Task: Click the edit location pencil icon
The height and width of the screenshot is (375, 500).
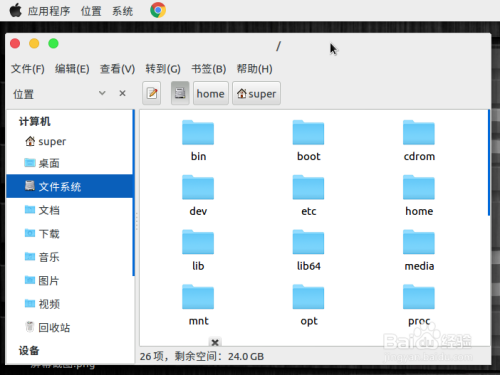Action: coord(152,93)
